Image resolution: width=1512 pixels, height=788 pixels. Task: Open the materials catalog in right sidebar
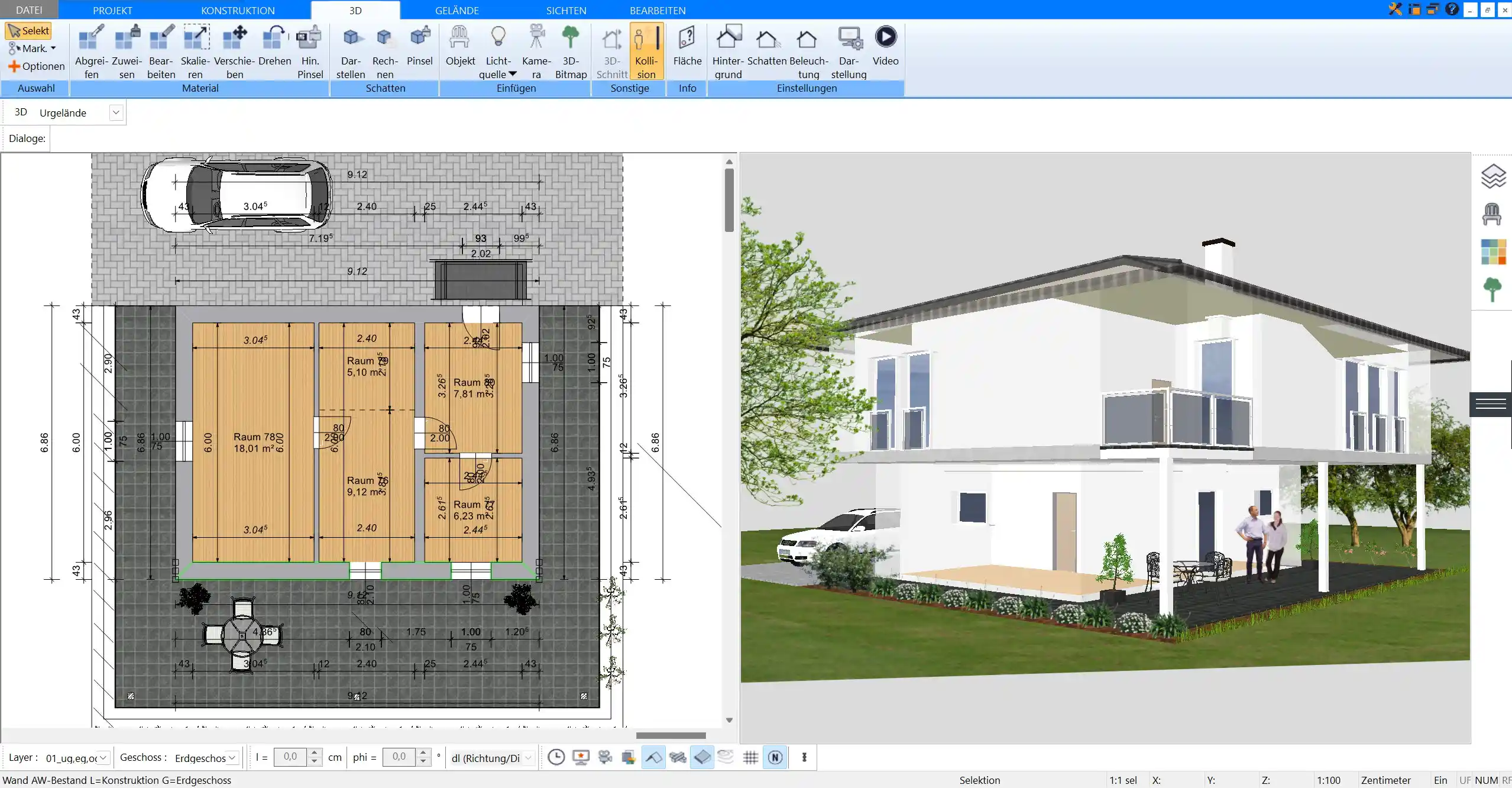(x=1493, y=252)
